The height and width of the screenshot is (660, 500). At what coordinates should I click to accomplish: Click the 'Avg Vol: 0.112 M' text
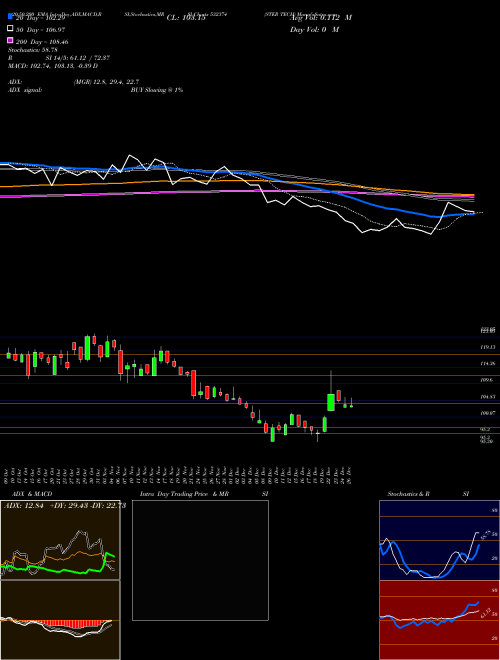pos(321,18)
